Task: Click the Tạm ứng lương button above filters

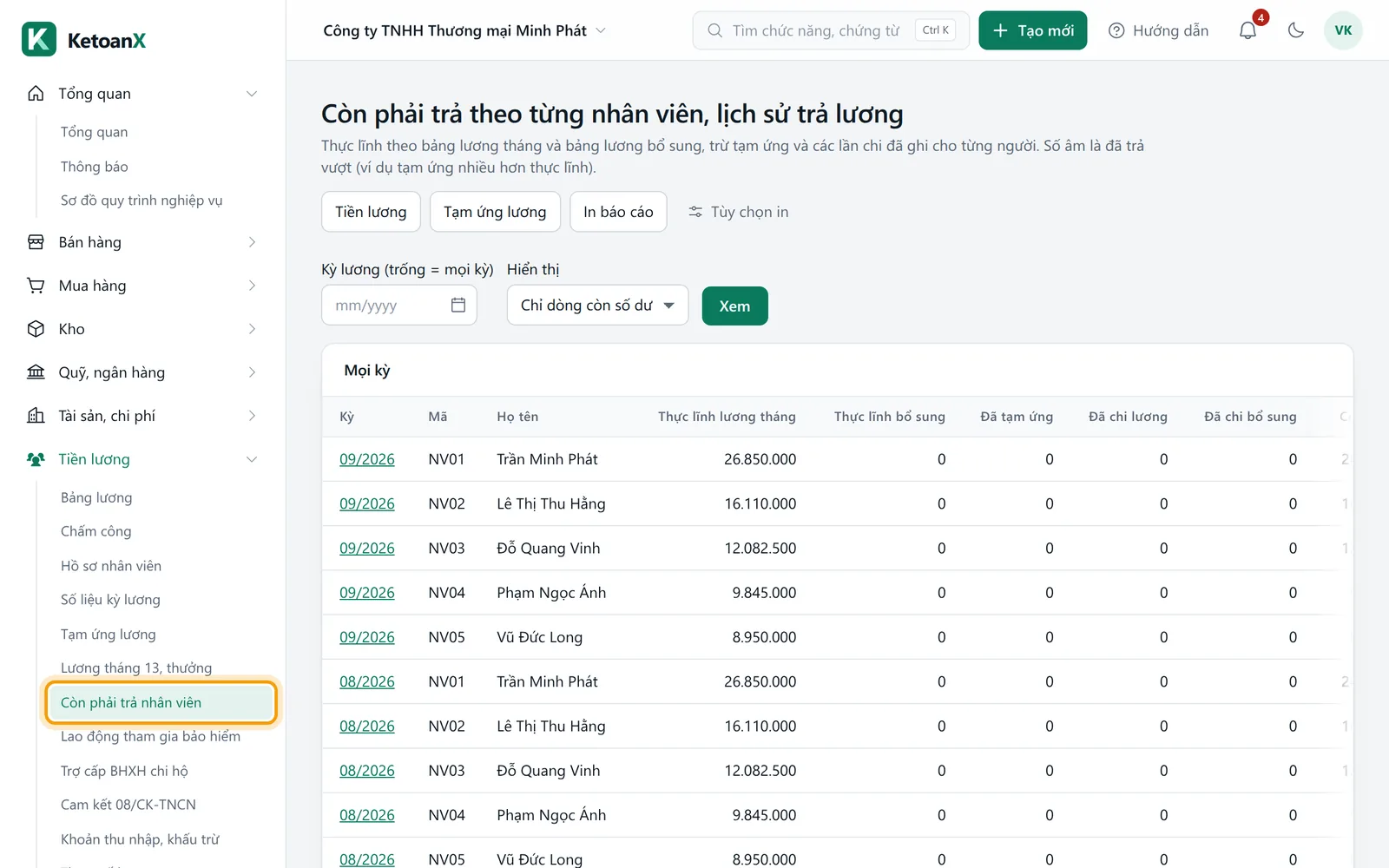Action: 495,212
